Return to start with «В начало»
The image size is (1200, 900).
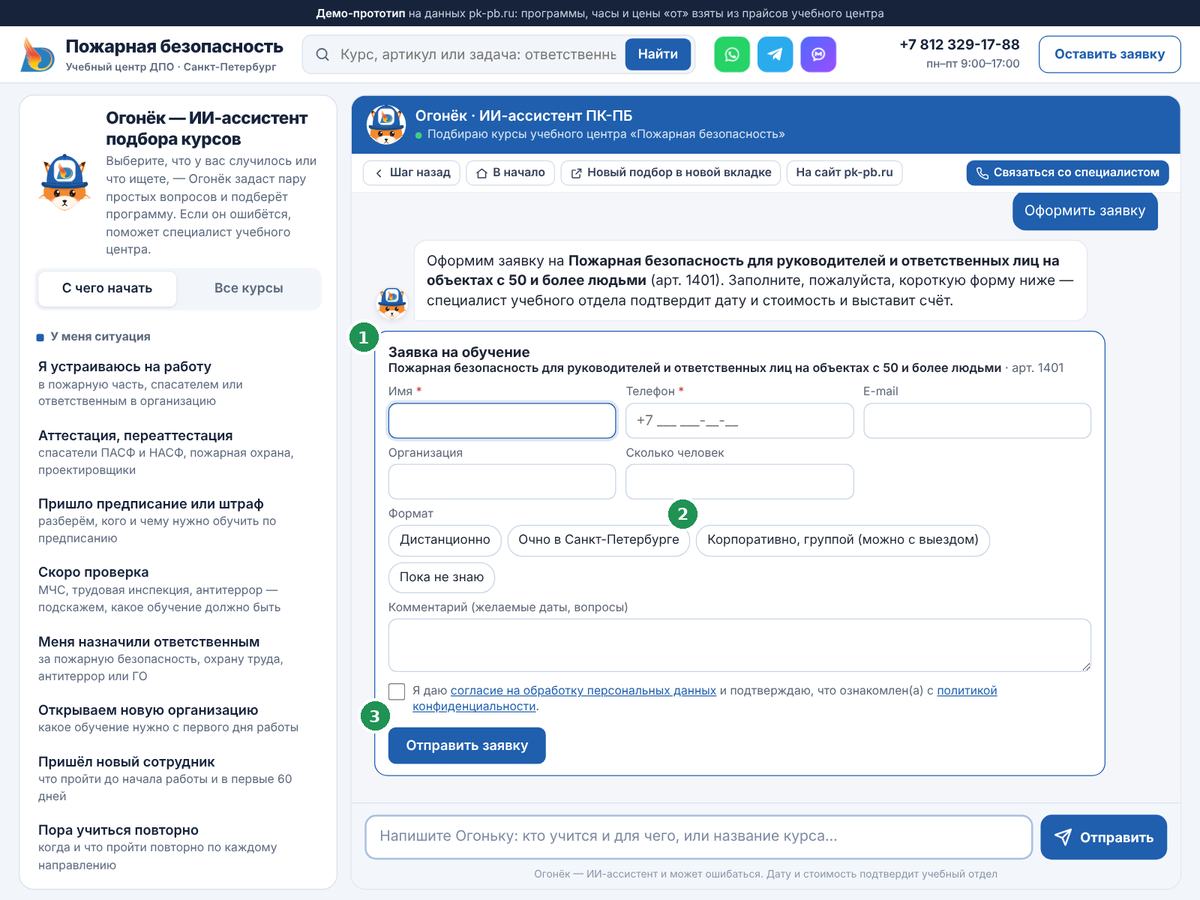[511, 172]
